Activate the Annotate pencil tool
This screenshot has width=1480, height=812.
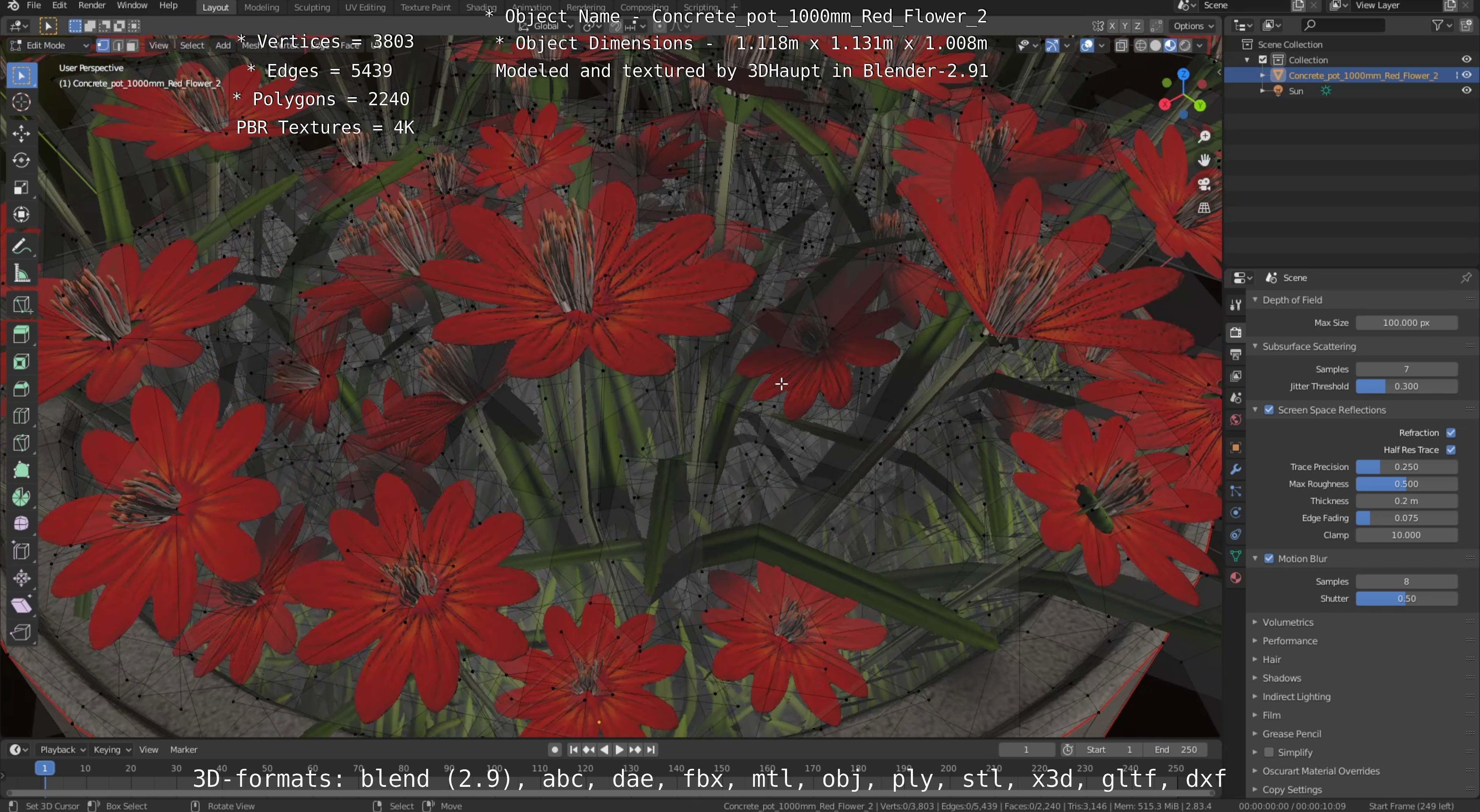point(21,246)
